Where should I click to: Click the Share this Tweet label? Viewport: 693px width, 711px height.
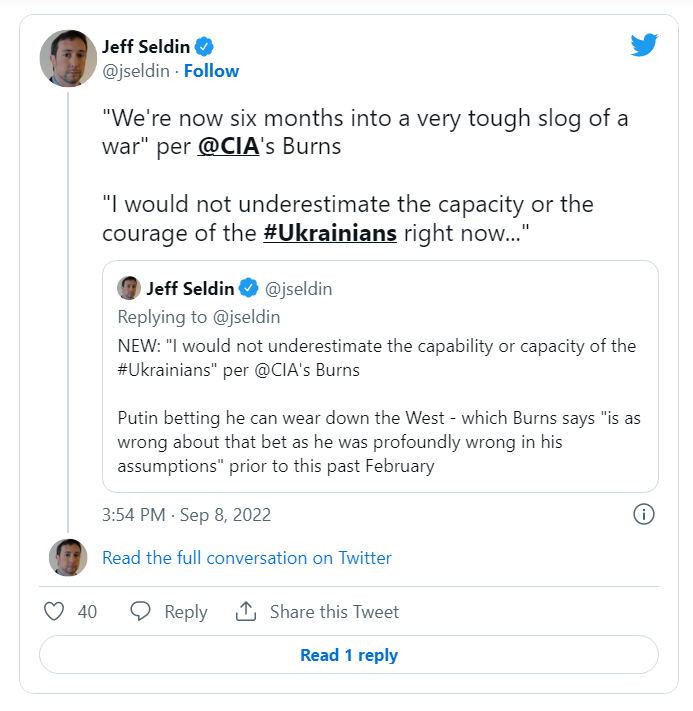[334, 612]
